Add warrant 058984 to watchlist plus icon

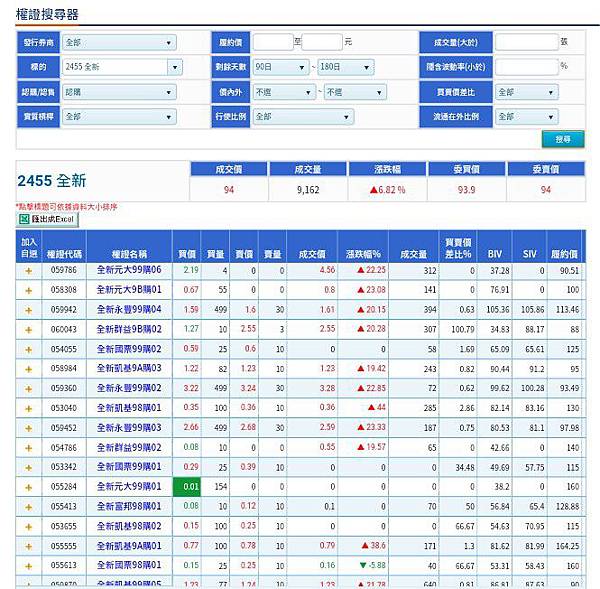(29, 369)
